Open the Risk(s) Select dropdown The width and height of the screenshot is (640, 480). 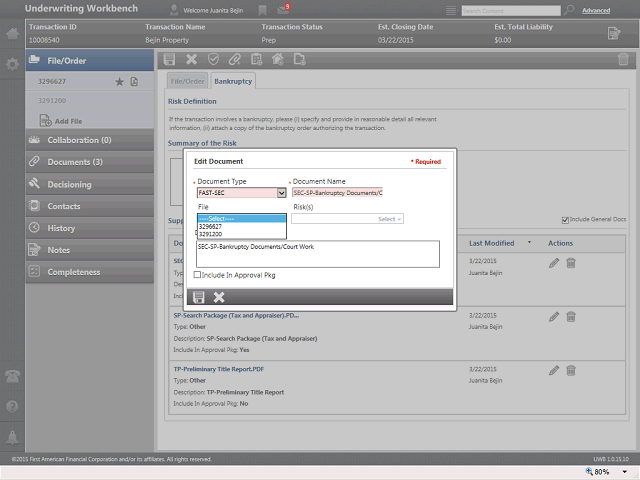347,219
